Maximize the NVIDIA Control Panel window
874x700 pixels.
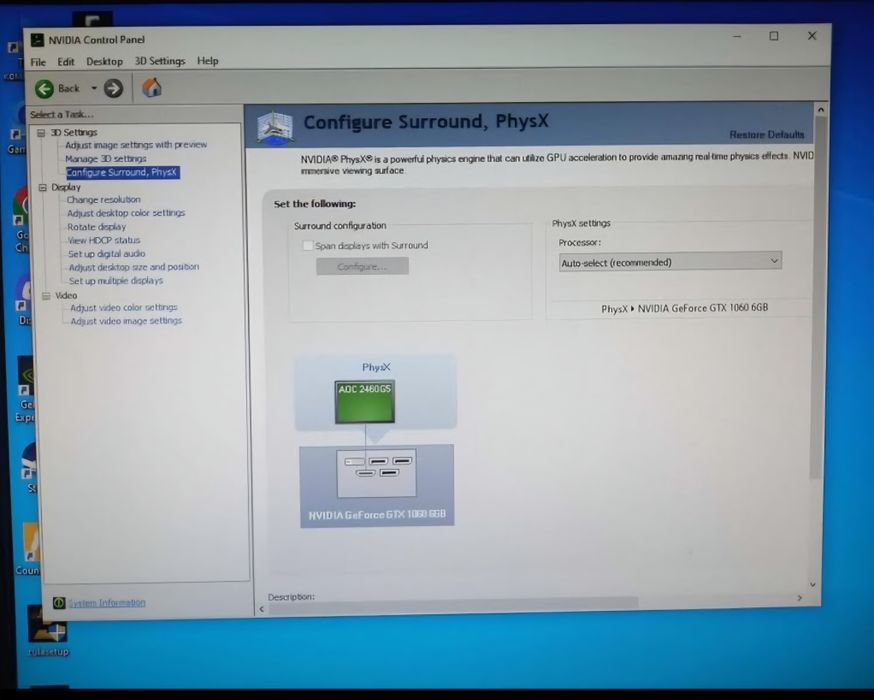point(774,36)
